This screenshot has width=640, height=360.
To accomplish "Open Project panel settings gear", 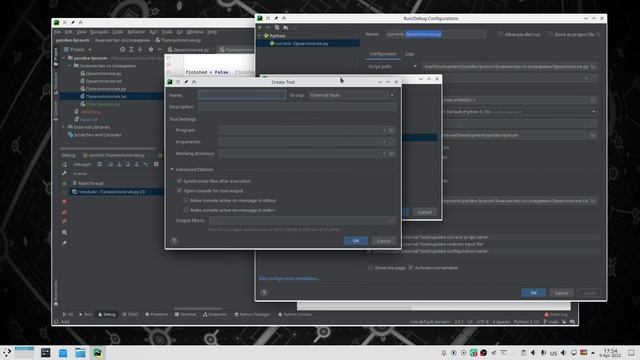I will pos(151,49).
